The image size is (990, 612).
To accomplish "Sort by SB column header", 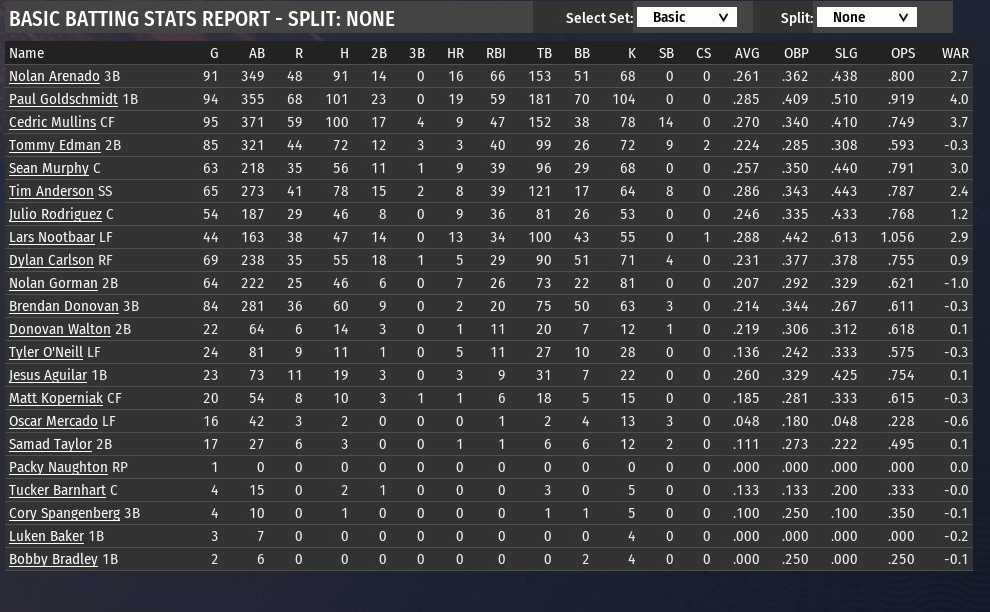I will coord(666,54).
